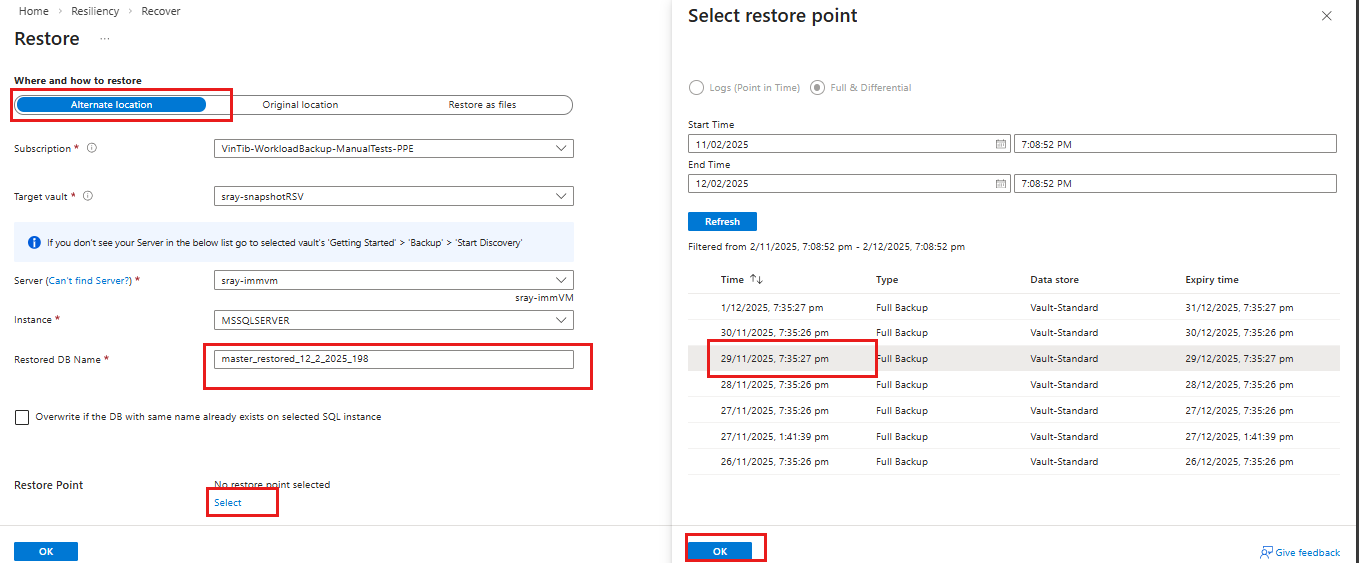Select Full & Differential radio button

tap(818, 87)
